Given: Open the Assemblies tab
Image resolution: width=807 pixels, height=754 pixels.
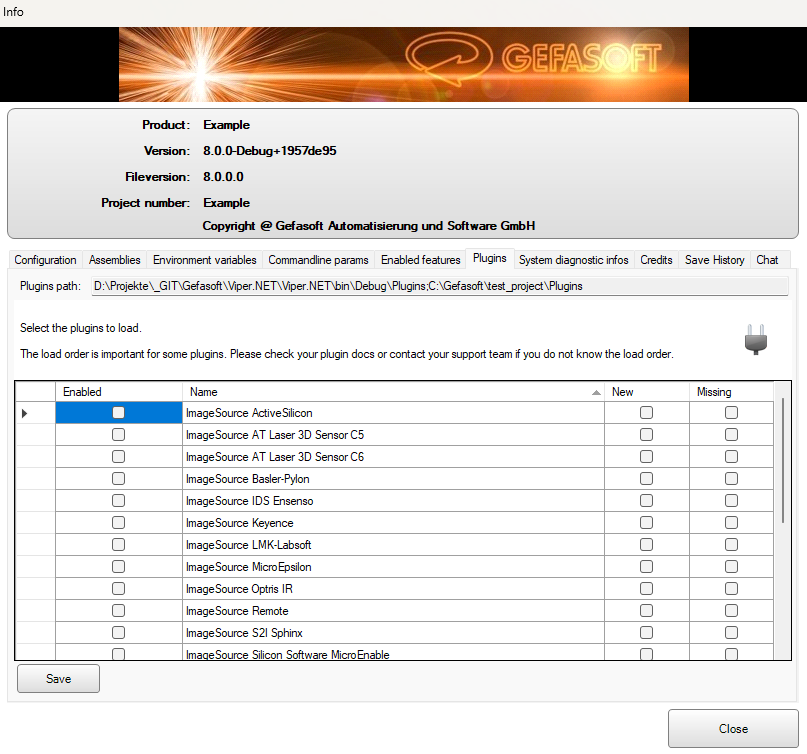Looking at the screenshot, I should [x=115, y=260].
